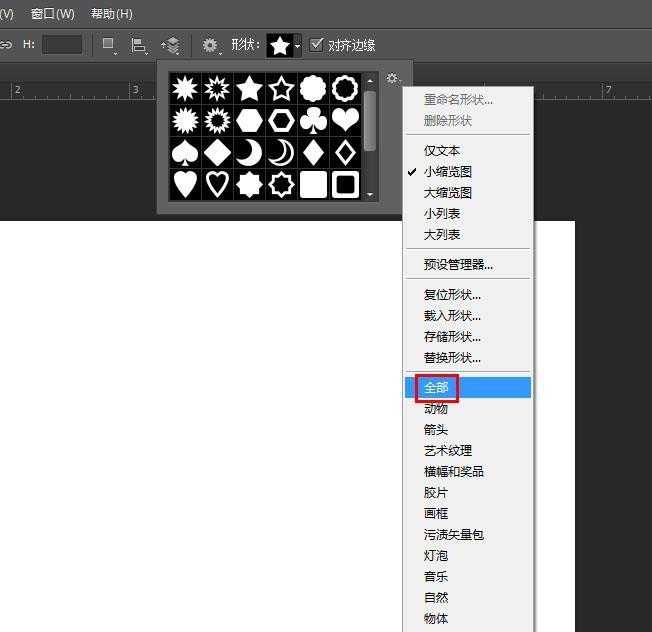Image resolution: width=652 pixels, height=632 pixels.
Task: Toggle the 对齐边缘 checkbox
Action: (317, 45)
